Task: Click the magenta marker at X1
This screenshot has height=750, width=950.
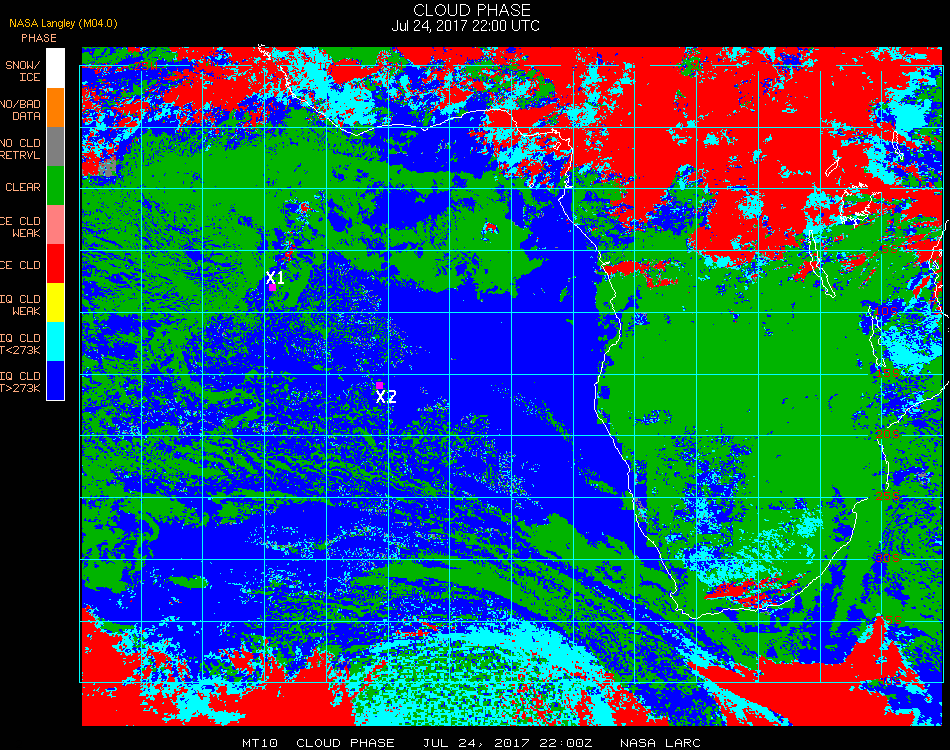Action: [x=272, y=288]
